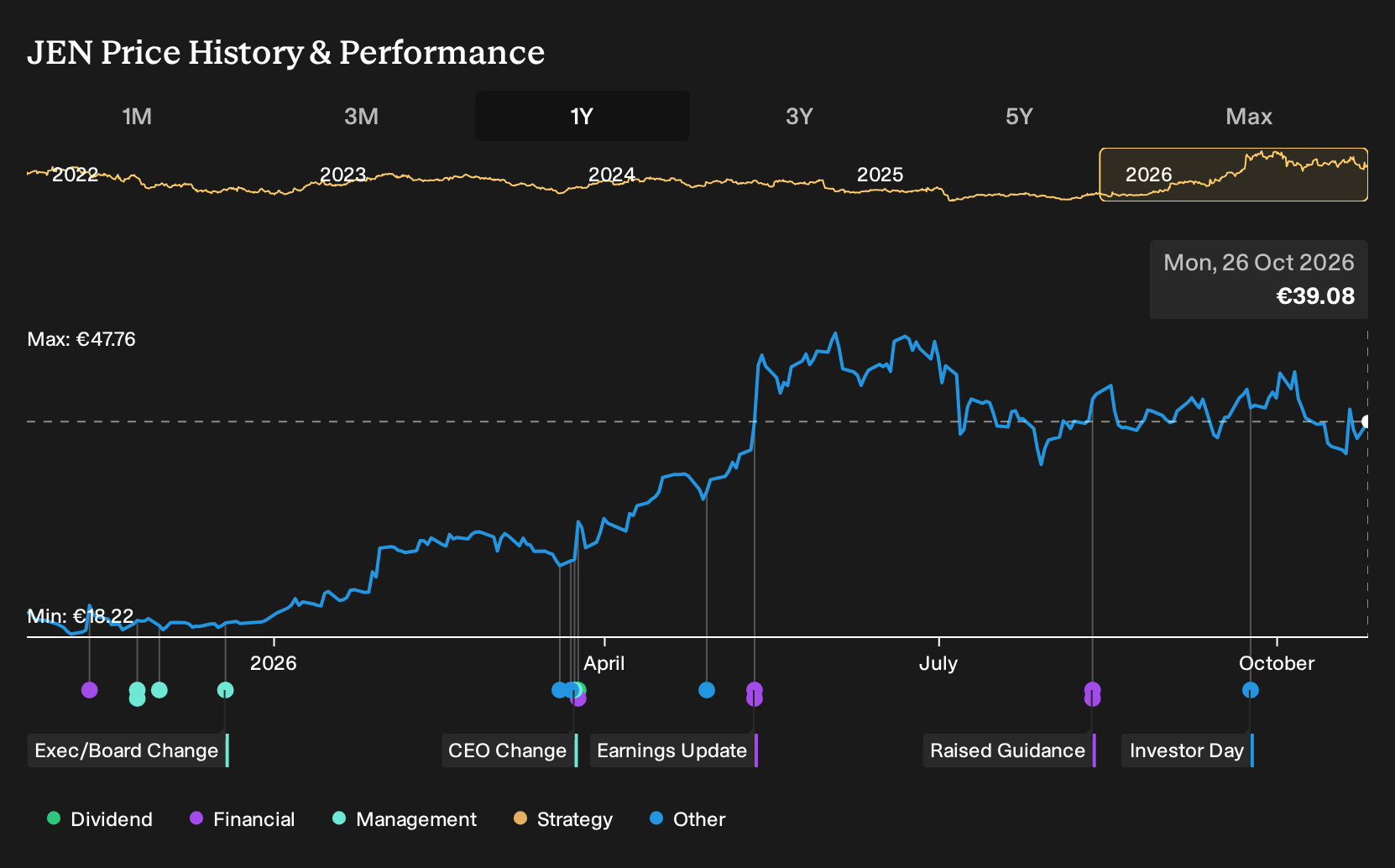The image size is (1395, 868).
Task: Jump to 2022 in the overview strip
Action: pyautogui.click(x=76, y=175)
